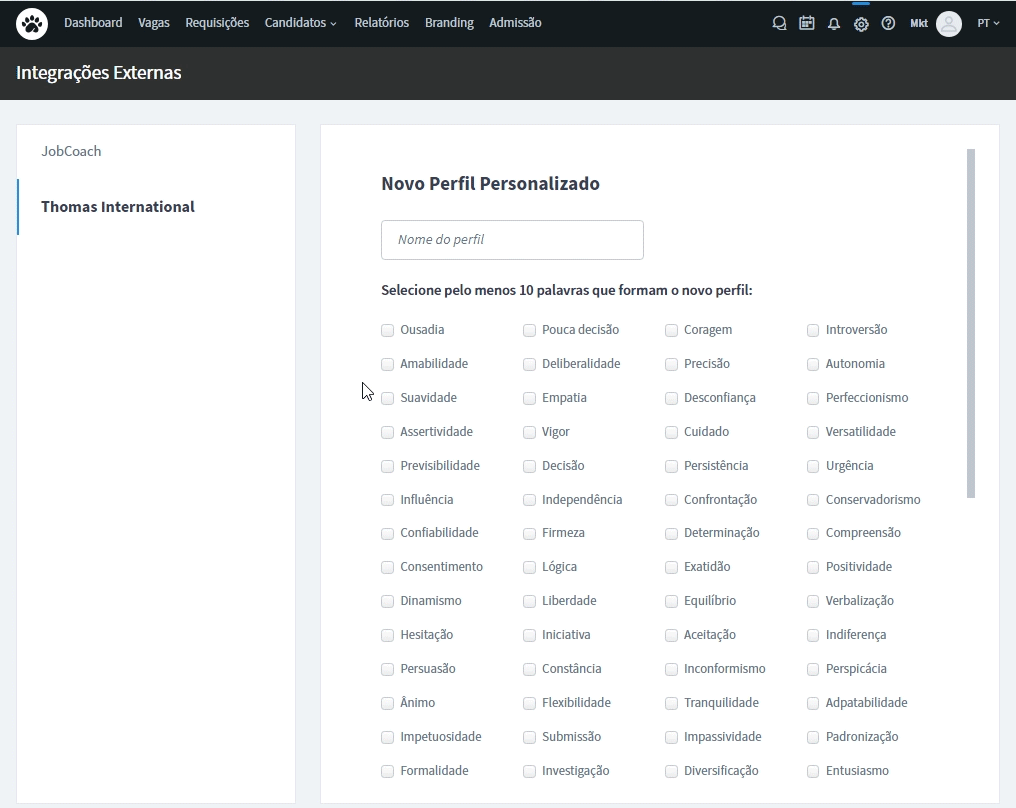Click the Mkt account label

click(918, 23)
